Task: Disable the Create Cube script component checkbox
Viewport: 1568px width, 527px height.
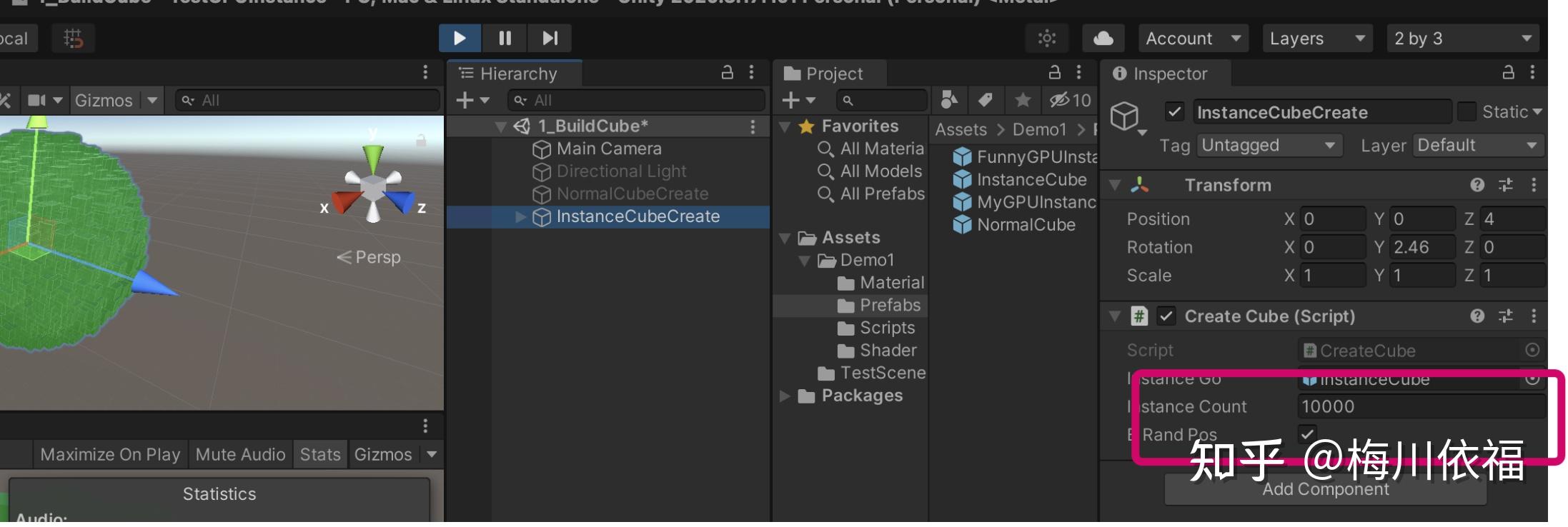Action: click(1166, 316)
